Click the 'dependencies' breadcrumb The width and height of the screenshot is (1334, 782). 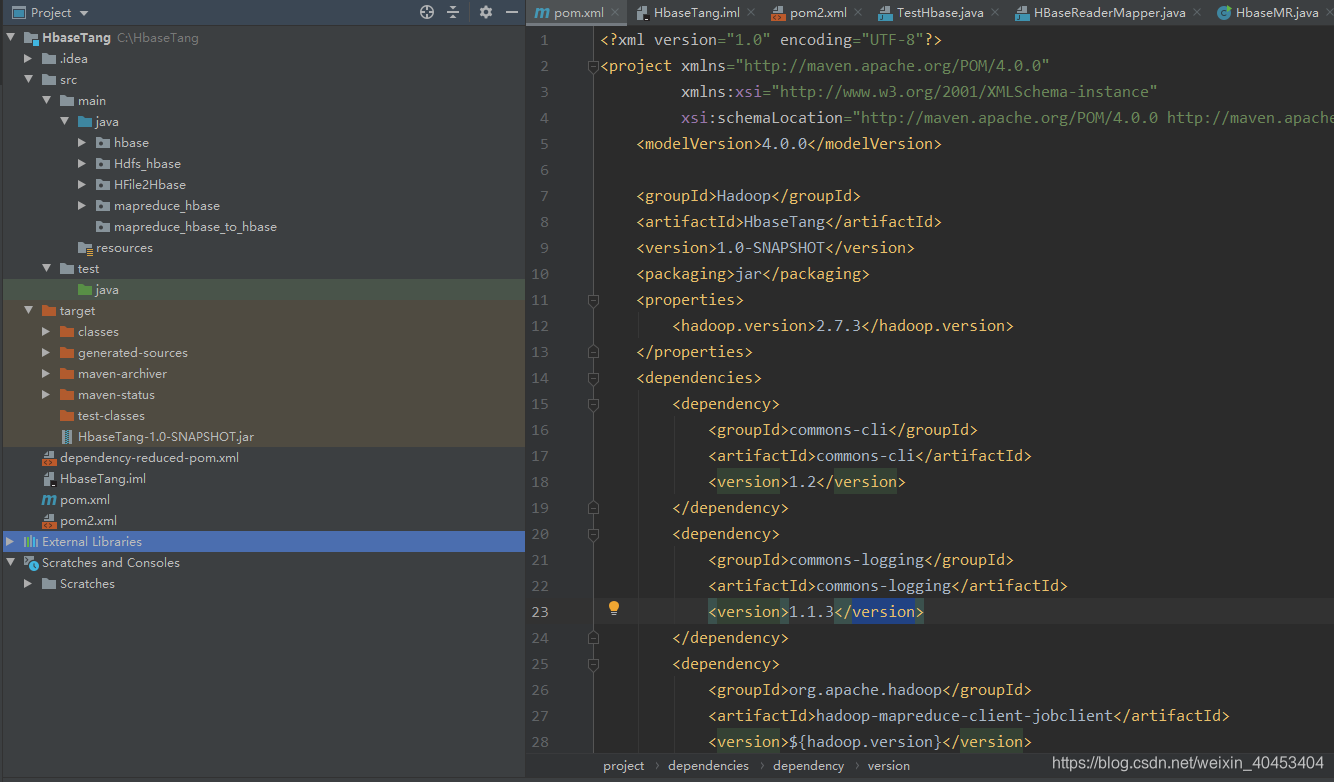coord(708,766)
